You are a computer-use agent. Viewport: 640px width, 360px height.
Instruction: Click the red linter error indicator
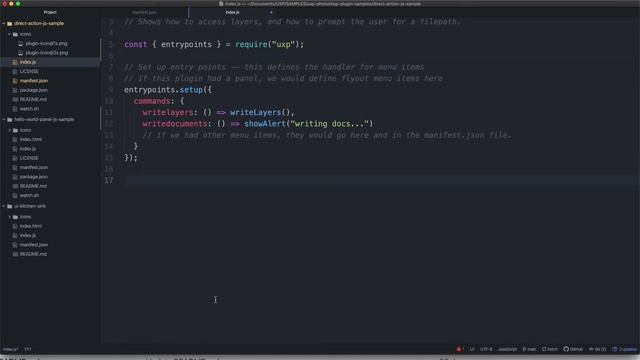pyautogui.click(x=460, y=349)
